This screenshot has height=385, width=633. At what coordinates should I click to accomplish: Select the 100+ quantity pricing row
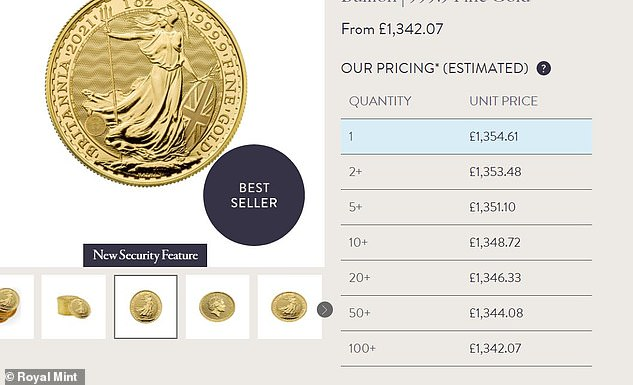(x=466, y=348)
